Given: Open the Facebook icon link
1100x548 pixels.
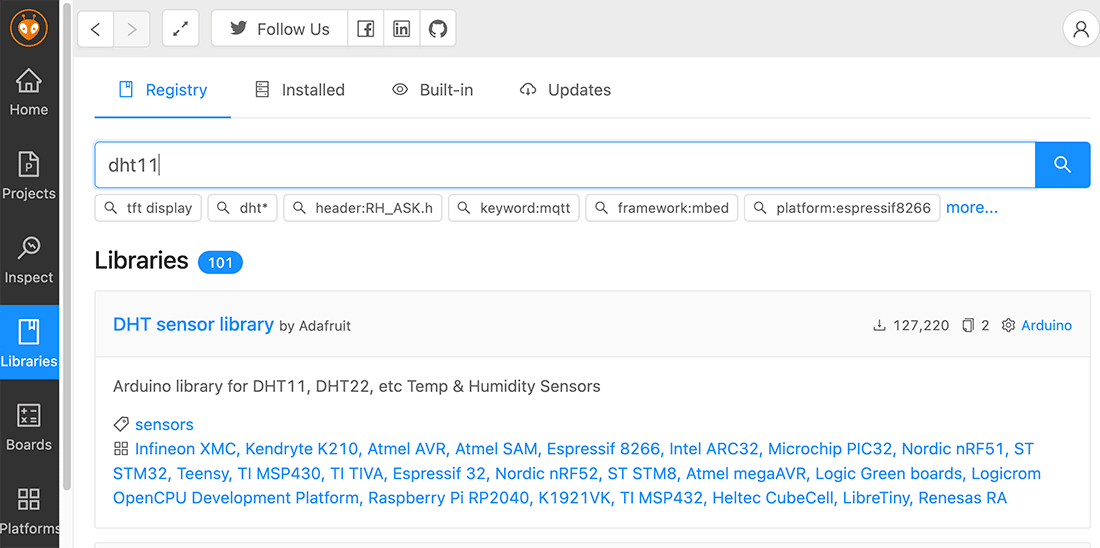Looking at the screenshot, I should point(365,29).
